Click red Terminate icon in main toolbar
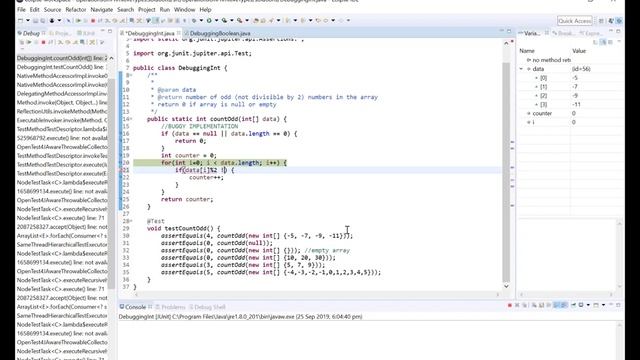The height and width of the screenshot is (360, 640). pyautogui.click(x=93, y=20)
